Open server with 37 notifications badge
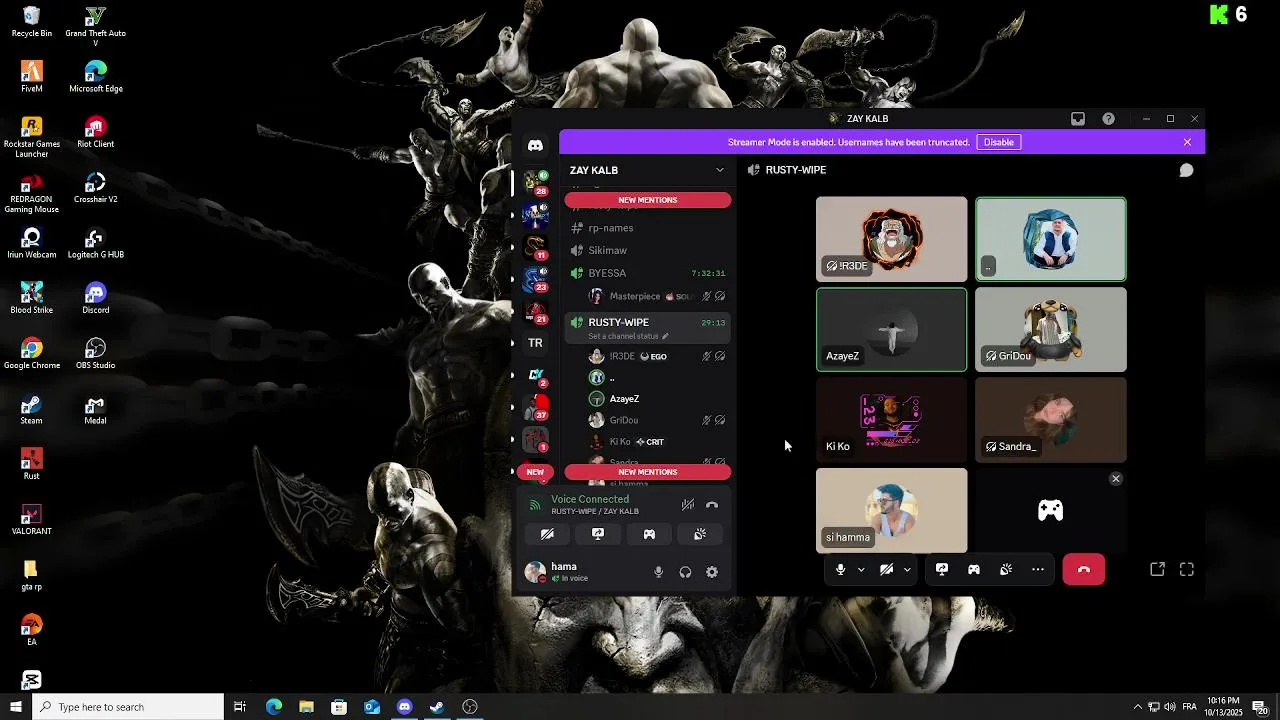 535,407
